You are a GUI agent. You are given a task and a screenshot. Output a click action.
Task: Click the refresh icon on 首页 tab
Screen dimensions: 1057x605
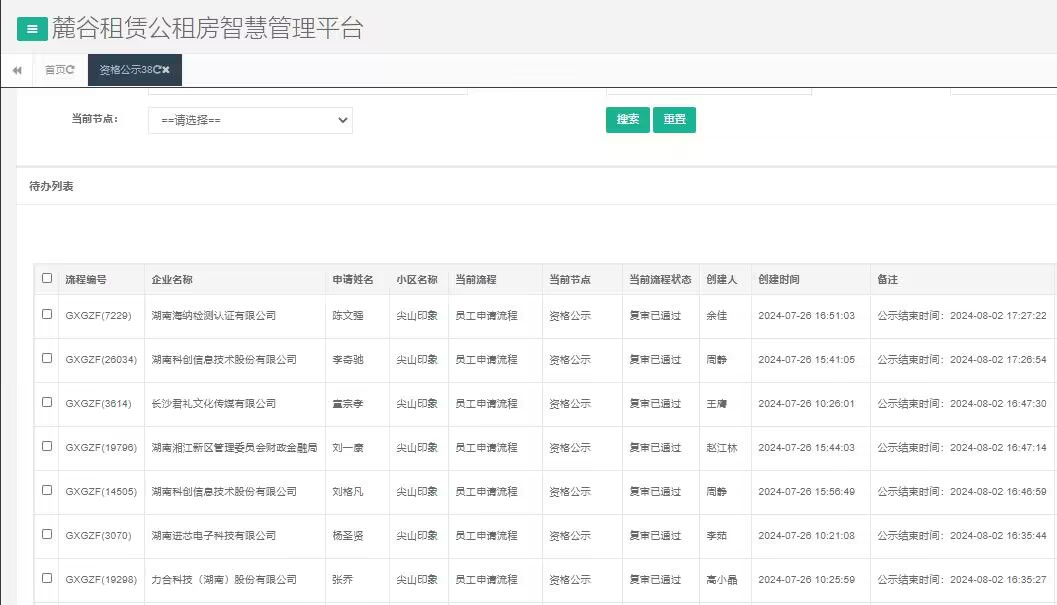pos(71,70)
